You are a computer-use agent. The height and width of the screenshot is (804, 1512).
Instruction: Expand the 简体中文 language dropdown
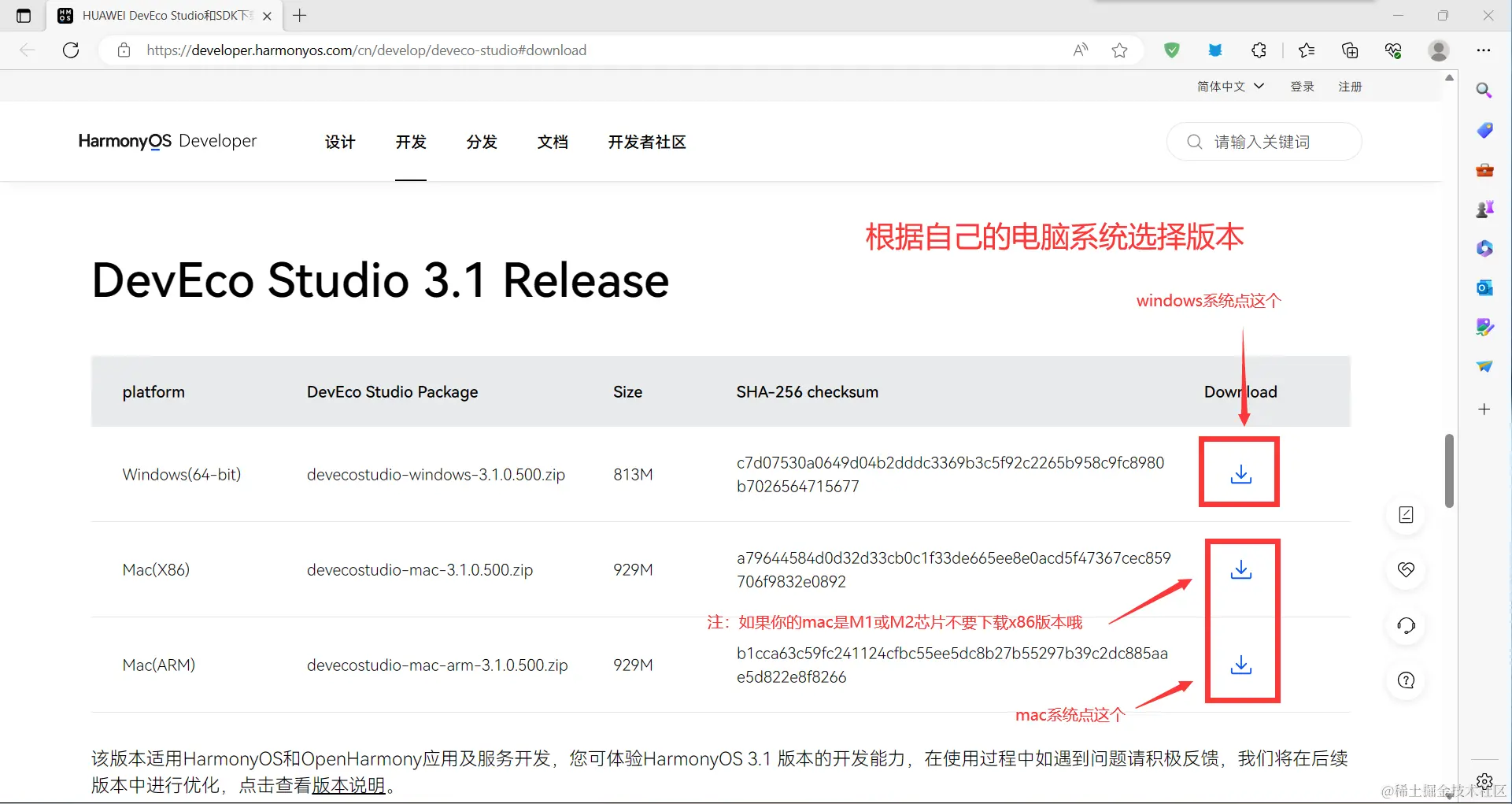tap(1230, 87)
